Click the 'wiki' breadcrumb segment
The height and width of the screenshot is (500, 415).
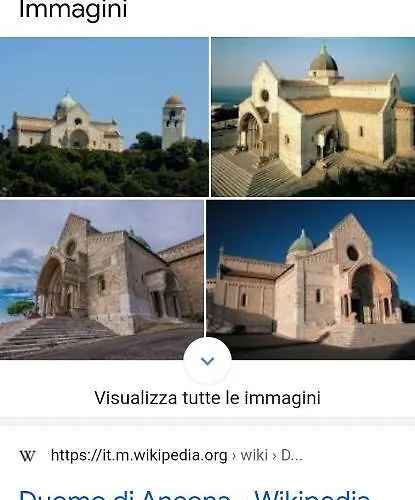[254, 455]
